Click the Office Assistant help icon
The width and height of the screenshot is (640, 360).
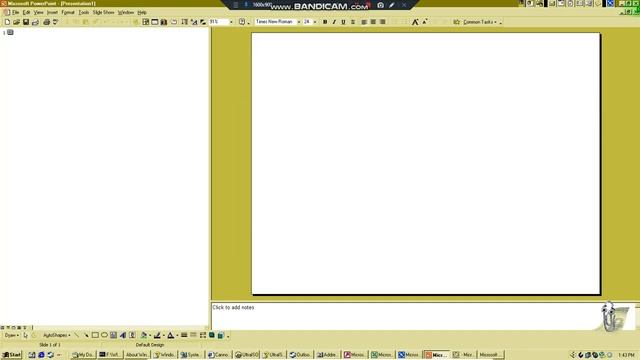(242, 22)
